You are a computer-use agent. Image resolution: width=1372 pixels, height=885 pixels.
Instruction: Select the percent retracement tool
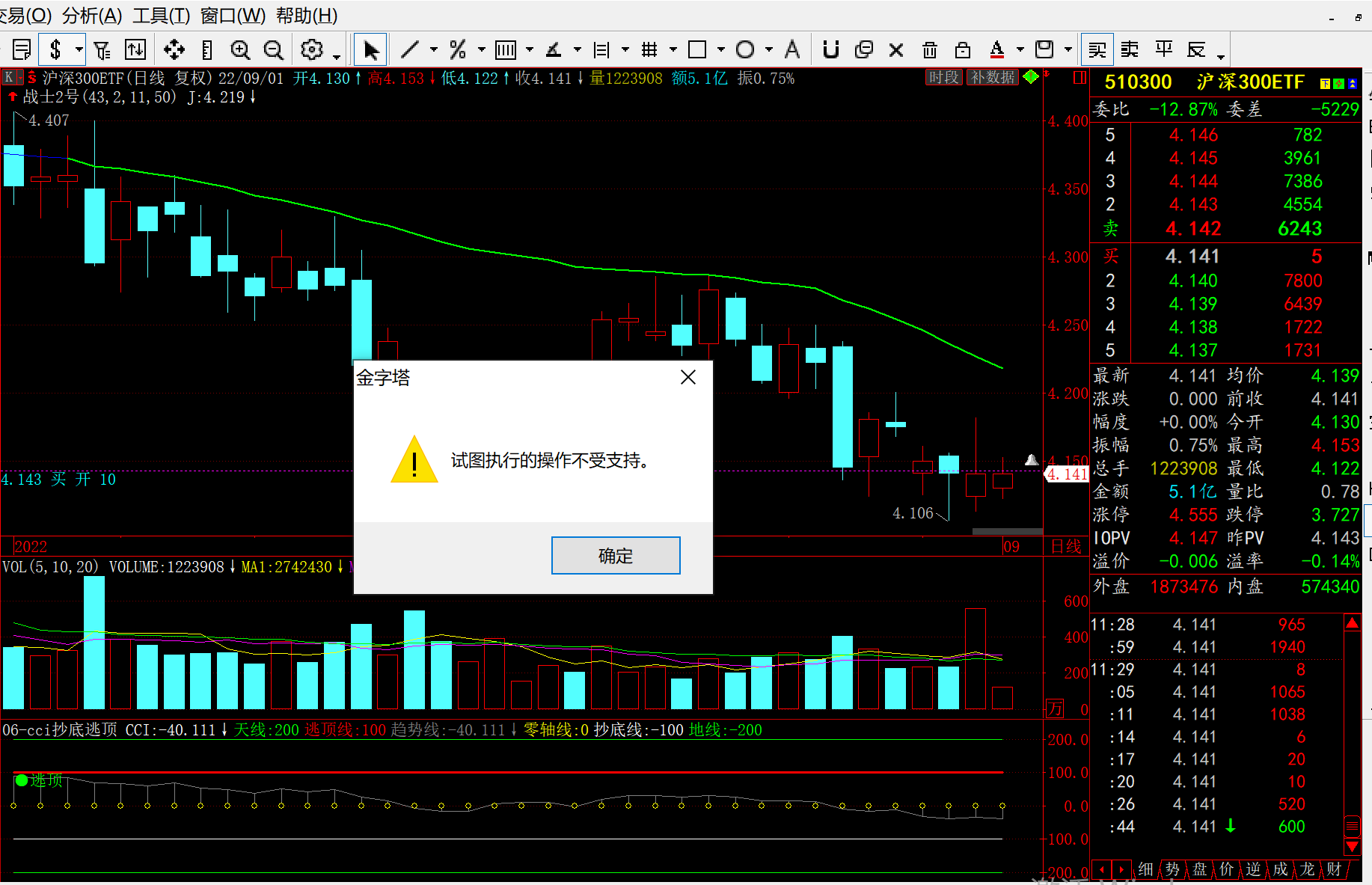[458, 50]
